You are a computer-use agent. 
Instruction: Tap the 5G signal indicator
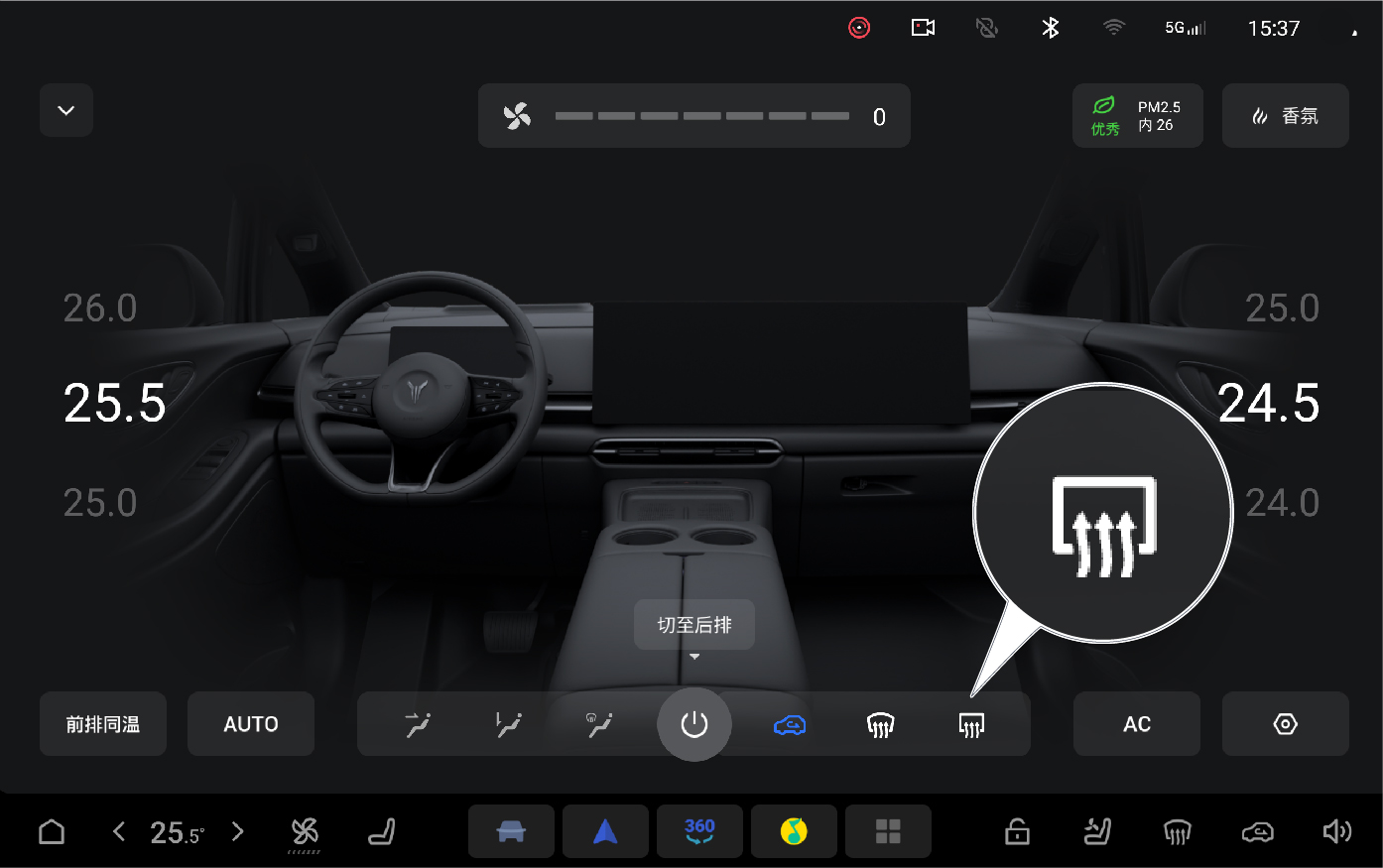click(x=1185, y=28)
